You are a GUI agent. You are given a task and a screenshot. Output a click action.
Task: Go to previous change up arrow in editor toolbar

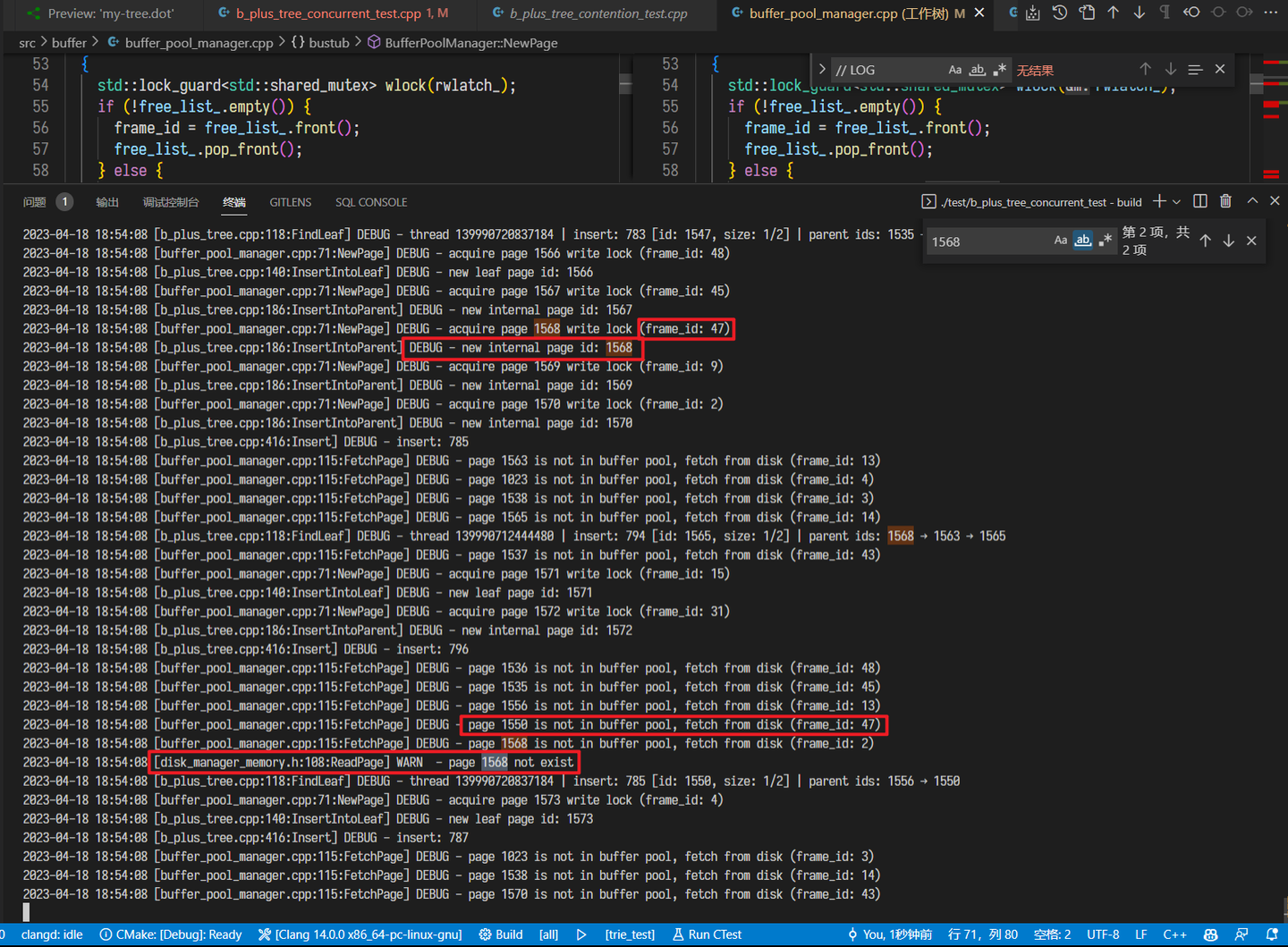pos(1113,13)
